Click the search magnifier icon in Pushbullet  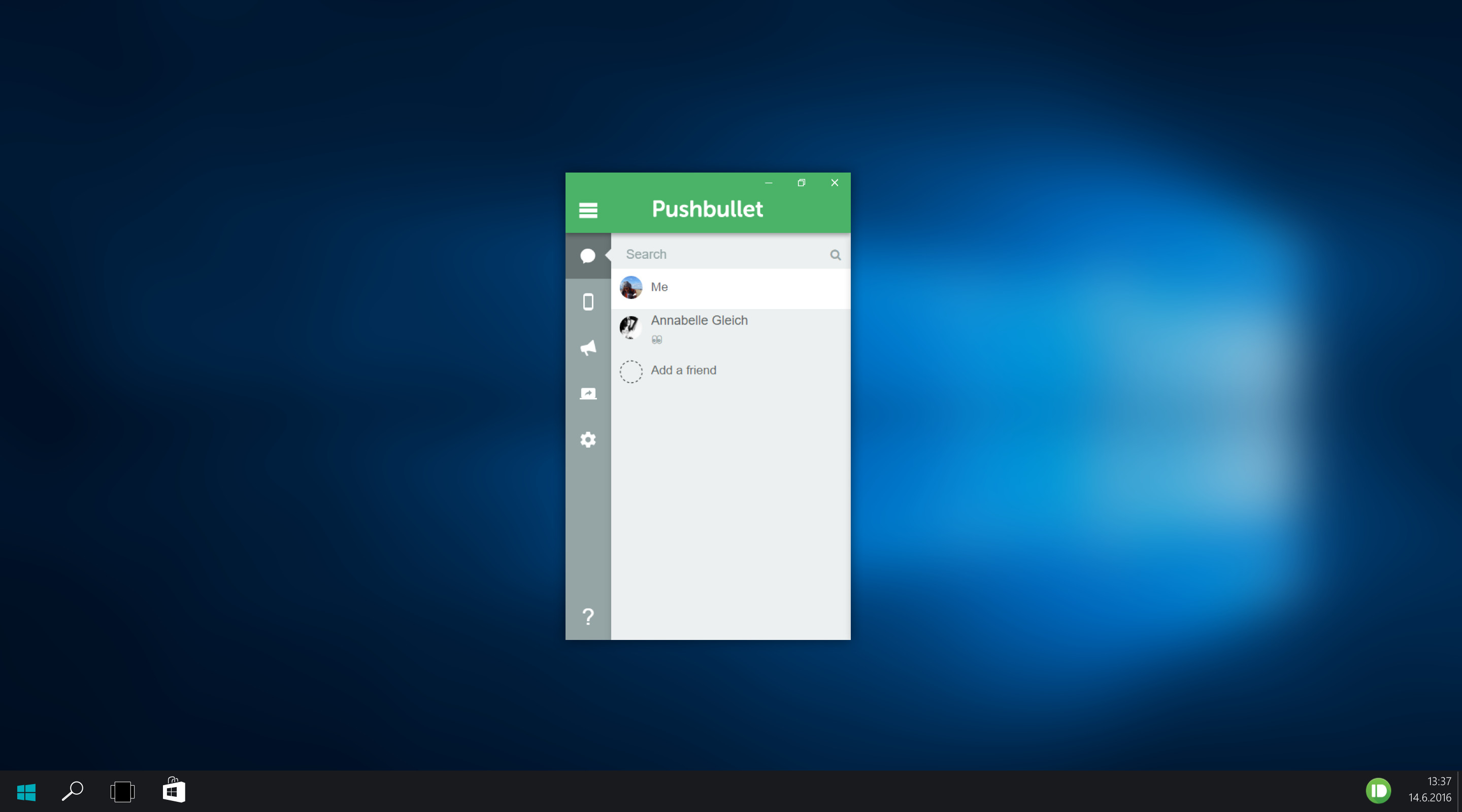[835, 255]
